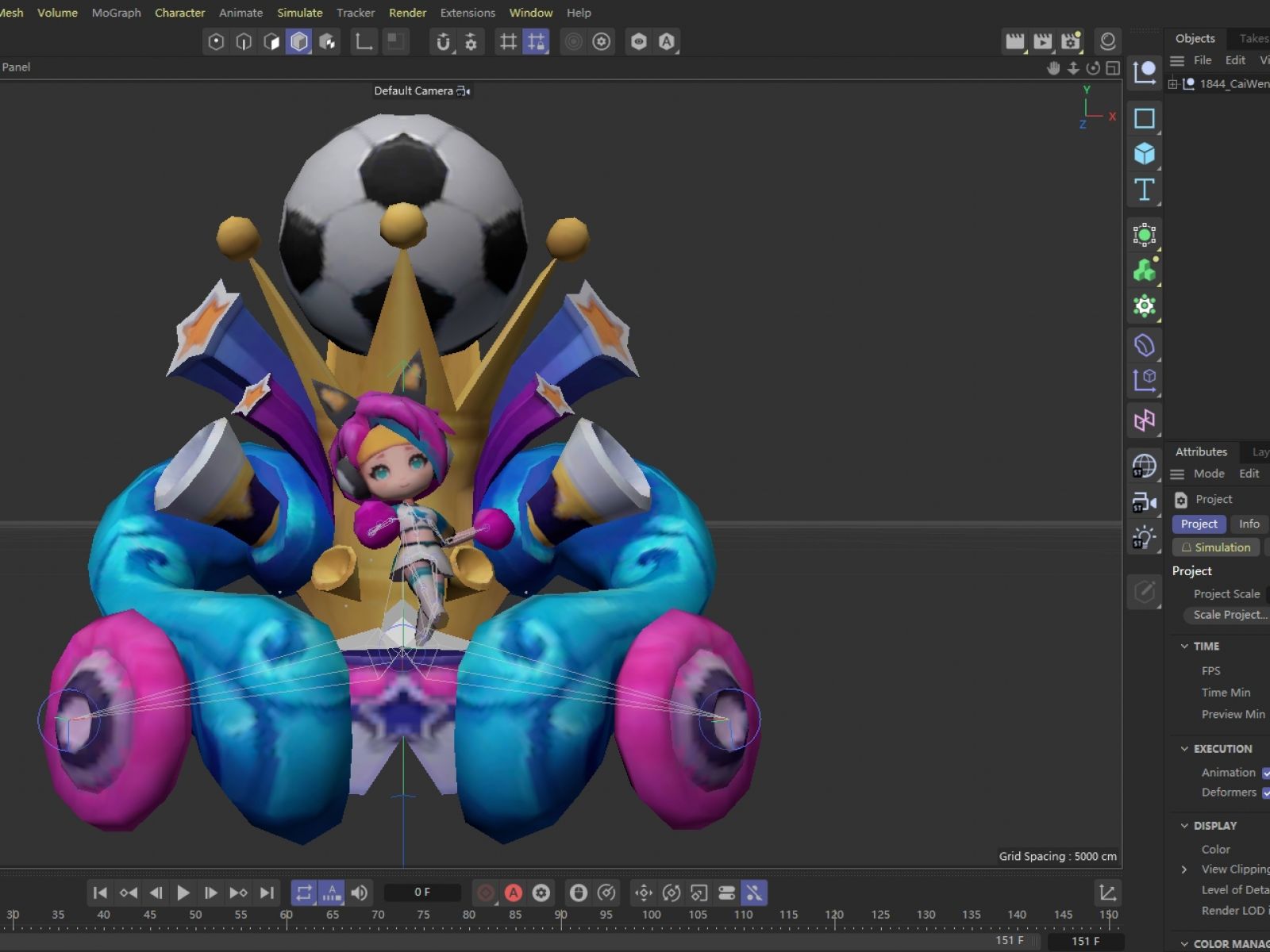Open the Character menu
This screenshot has width=1270, height=952.
[x=179, y=13]
